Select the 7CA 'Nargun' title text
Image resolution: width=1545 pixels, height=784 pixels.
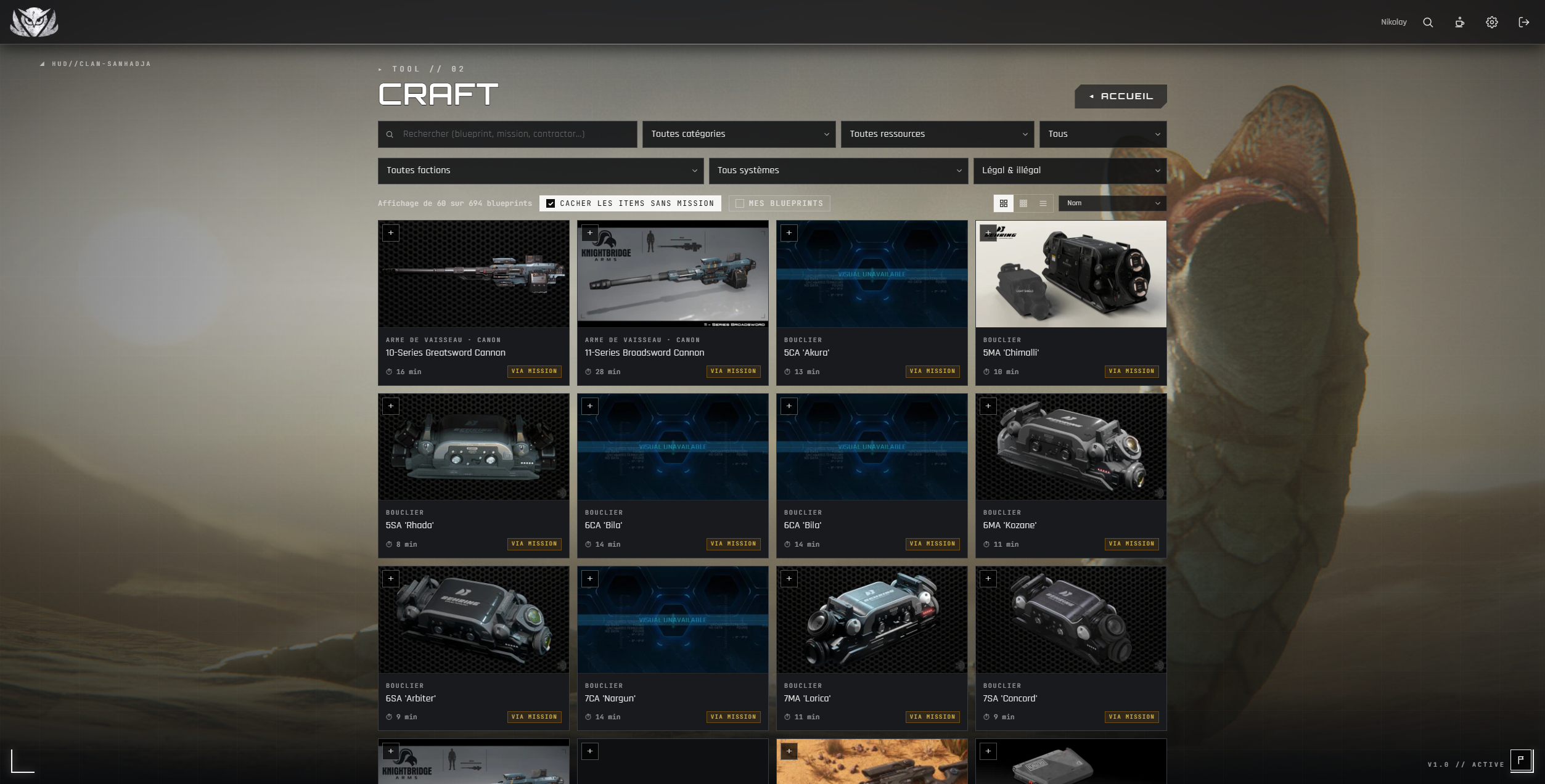click(610, 699)
